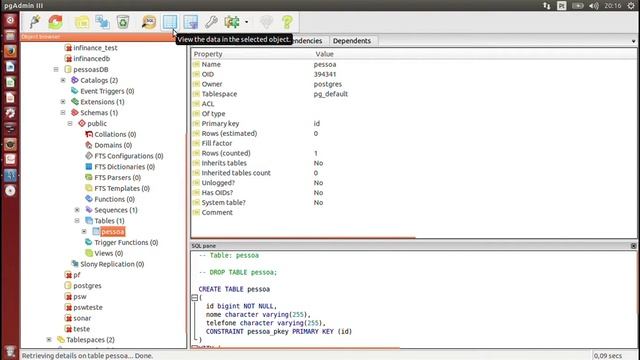Select Collations (0) in tree
Screen dimensions: 640x360
[x=115, y=134]
